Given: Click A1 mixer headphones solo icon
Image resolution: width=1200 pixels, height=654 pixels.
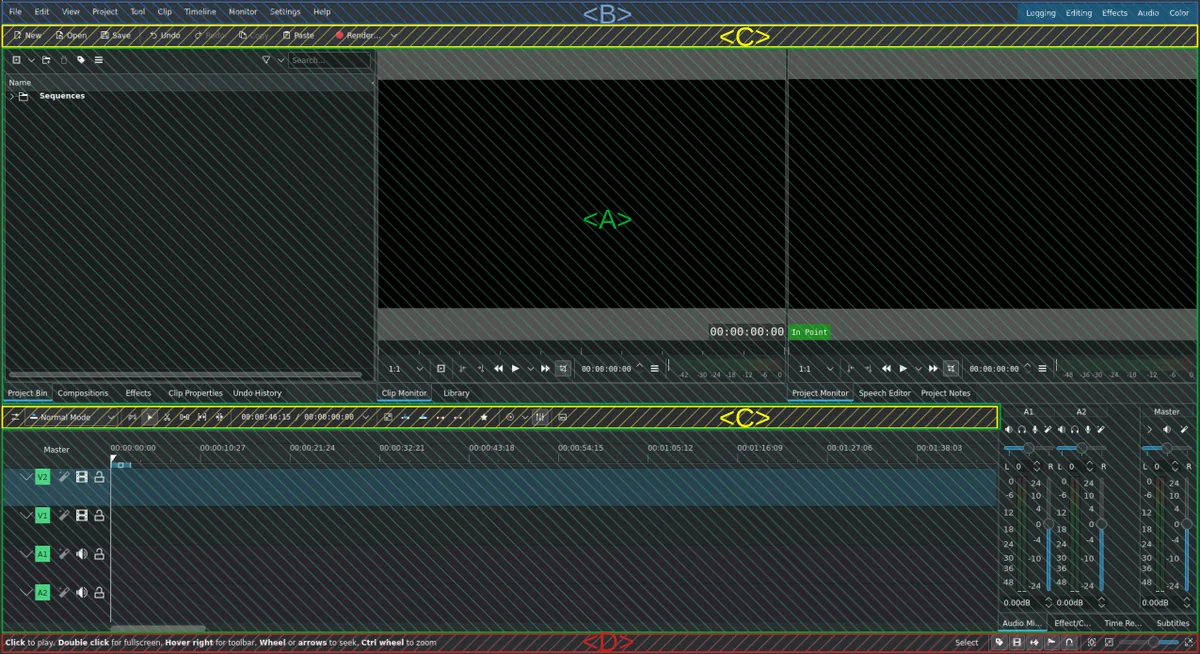Looking at the screenshot, I should click(x=1022, y=429).
